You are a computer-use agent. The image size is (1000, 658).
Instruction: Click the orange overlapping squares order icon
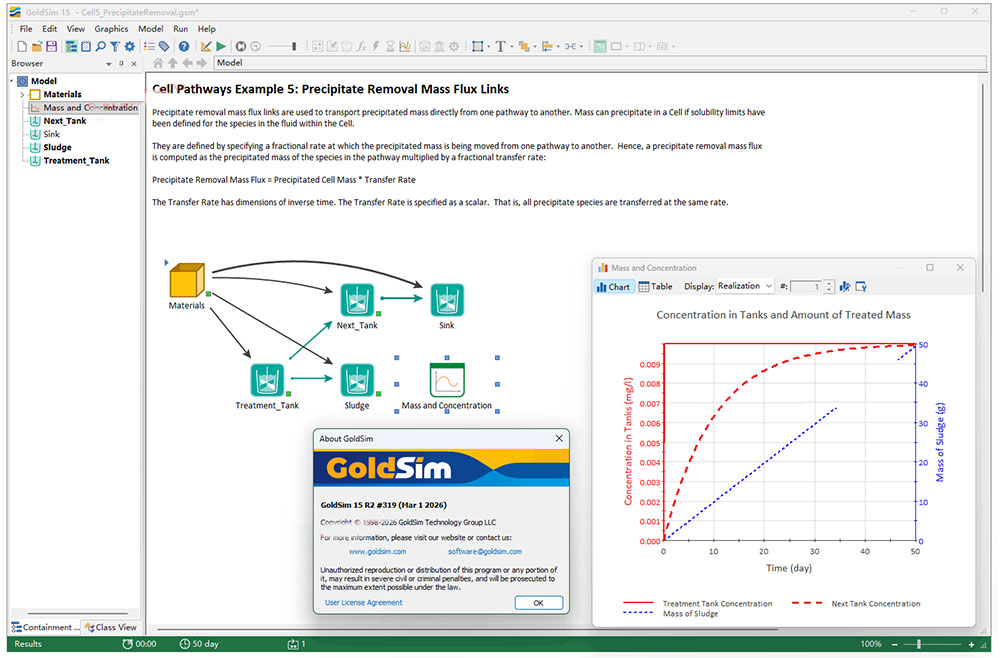524,46
